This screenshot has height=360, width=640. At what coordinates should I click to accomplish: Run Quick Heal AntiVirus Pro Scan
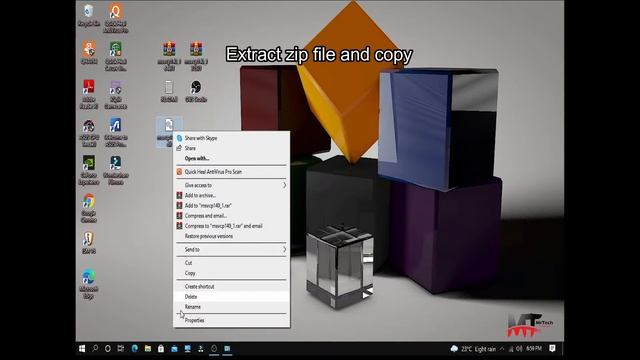[x=231, y=172]
